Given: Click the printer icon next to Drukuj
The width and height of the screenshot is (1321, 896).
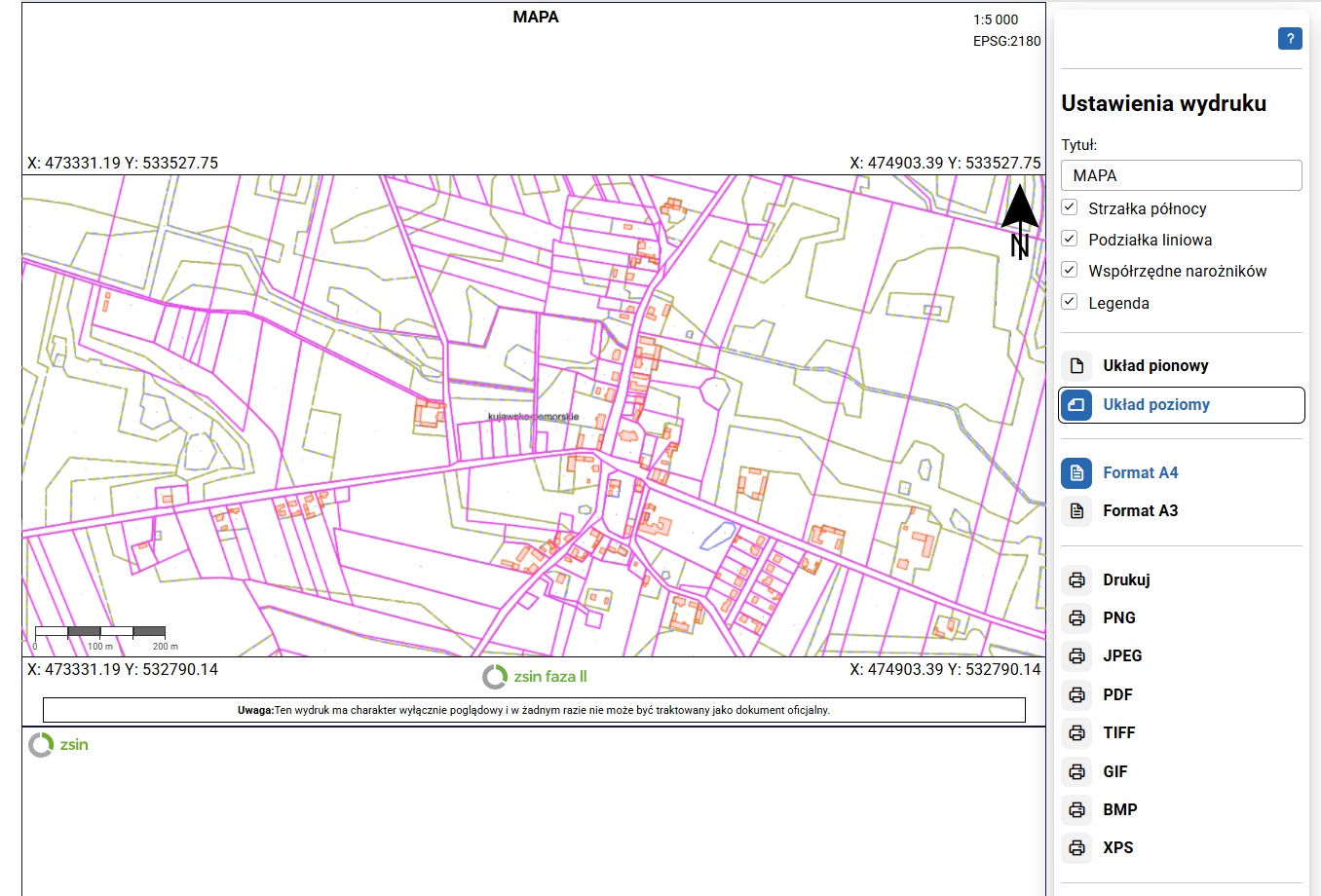Looking at the screenshot, I should (x=1076, y=580).
